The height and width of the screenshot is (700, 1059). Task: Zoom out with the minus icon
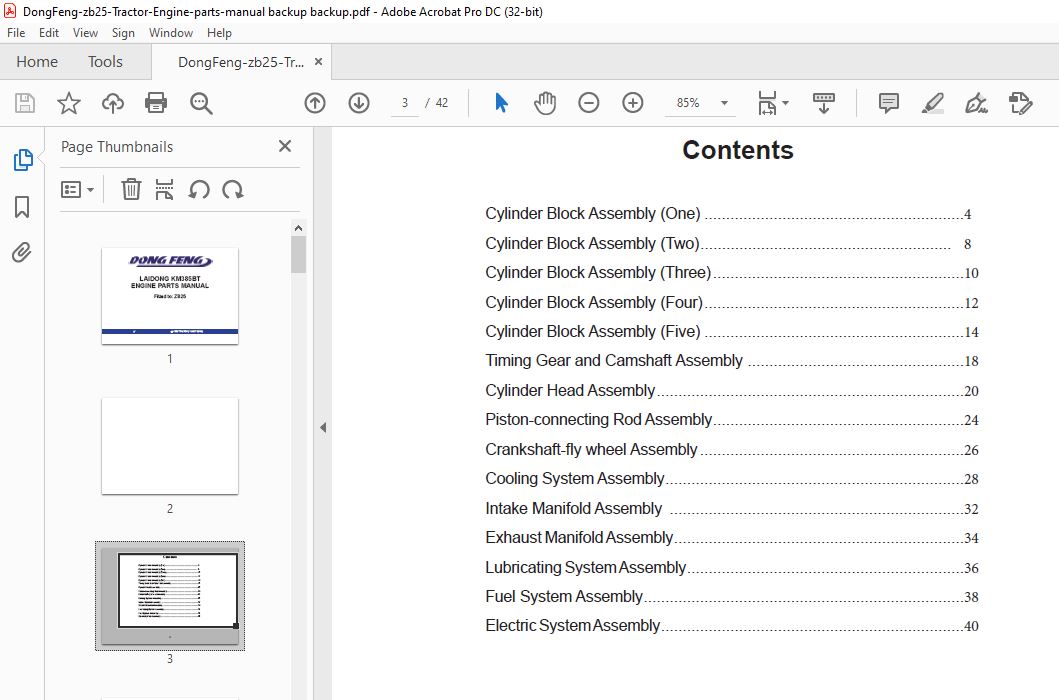point(588,103)
